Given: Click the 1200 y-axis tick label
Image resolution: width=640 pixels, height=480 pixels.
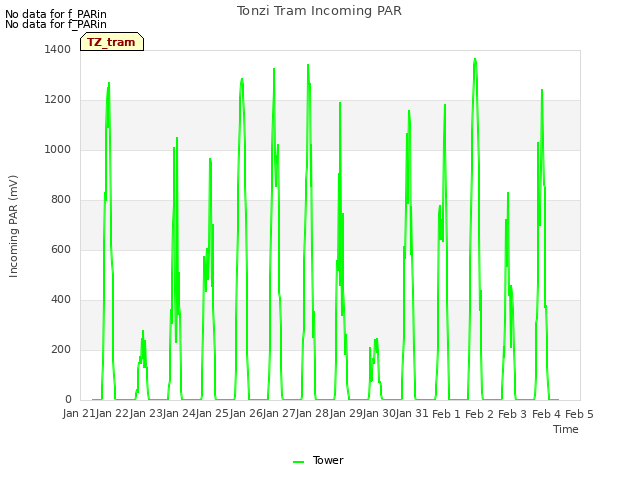Looking at the screenshot, I should (x=58, y=100).
